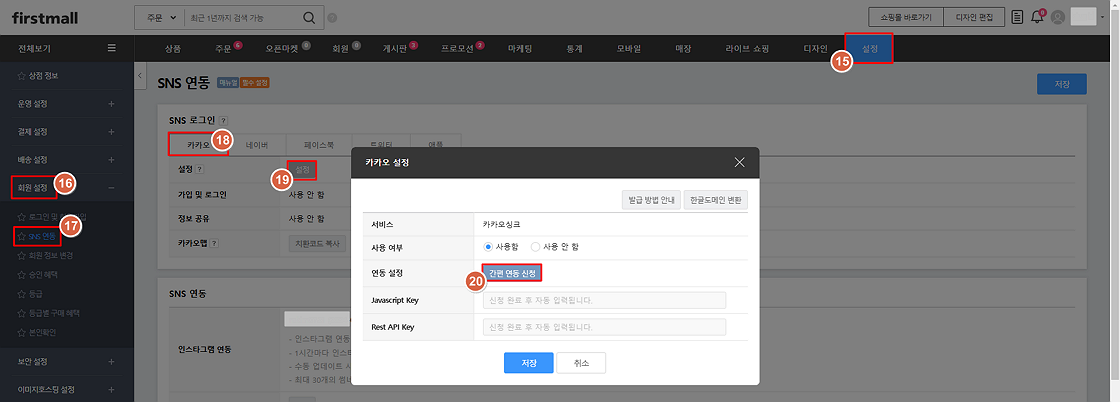Collapse the sidebar with the arrow handle
The height and width of the screenshot is (402, 1120).
(x=140, y=75)
